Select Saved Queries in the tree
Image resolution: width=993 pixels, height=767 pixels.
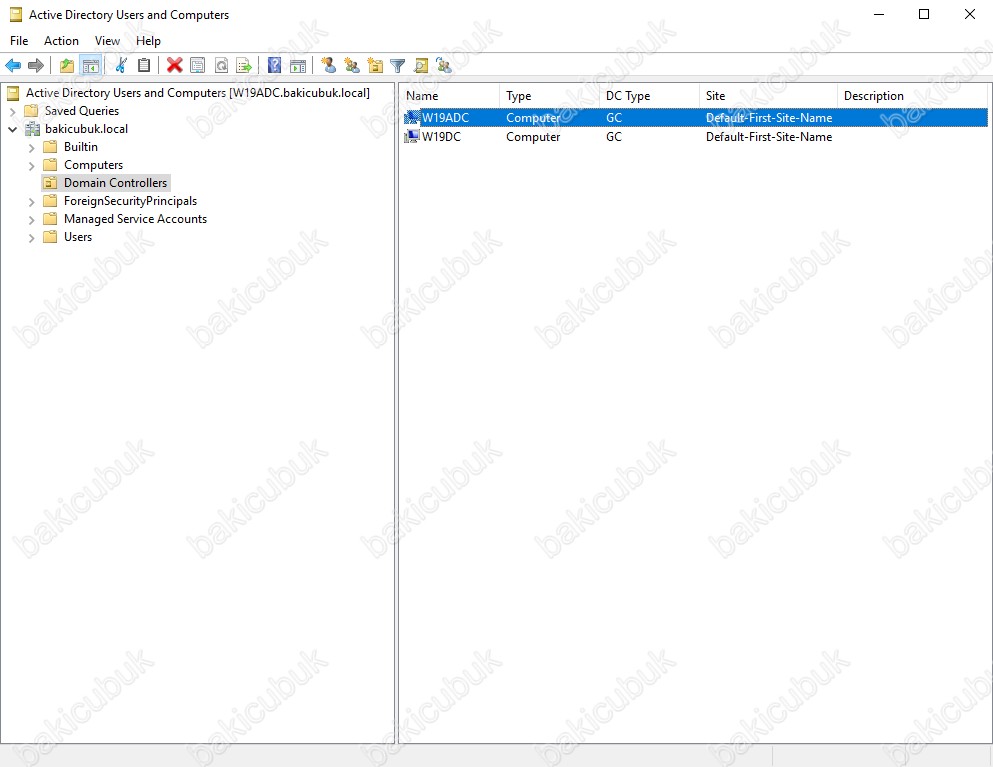pyautogui.click(x=82, y=111)
